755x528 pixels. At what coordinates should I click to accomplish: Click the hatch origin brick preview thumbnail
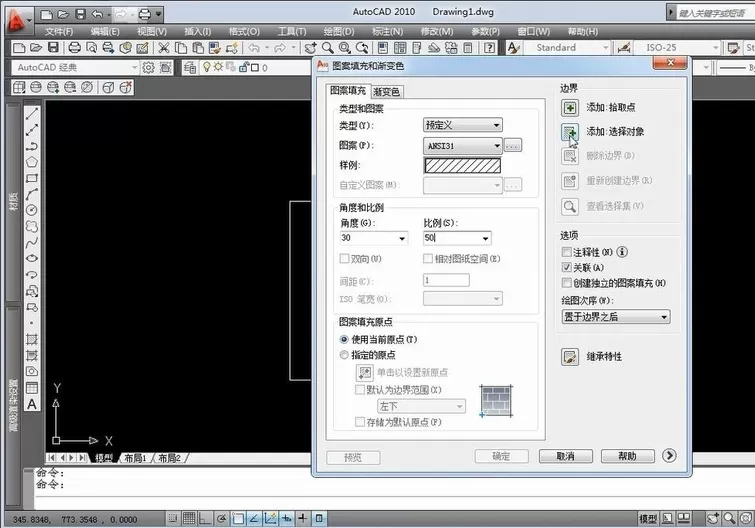point(496,400)
